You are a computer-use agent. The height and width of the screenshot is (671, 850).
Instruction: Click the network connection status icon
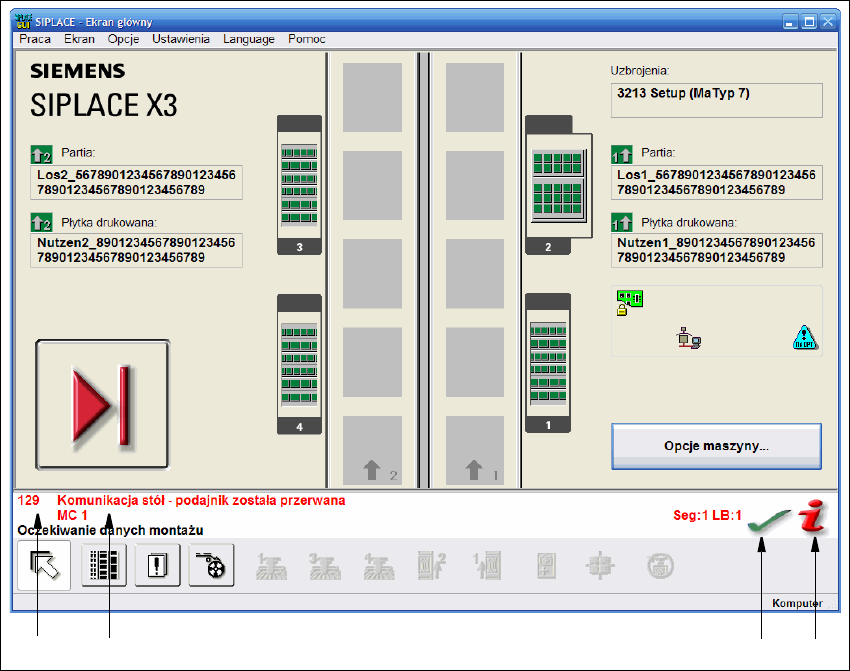[688, 338]
